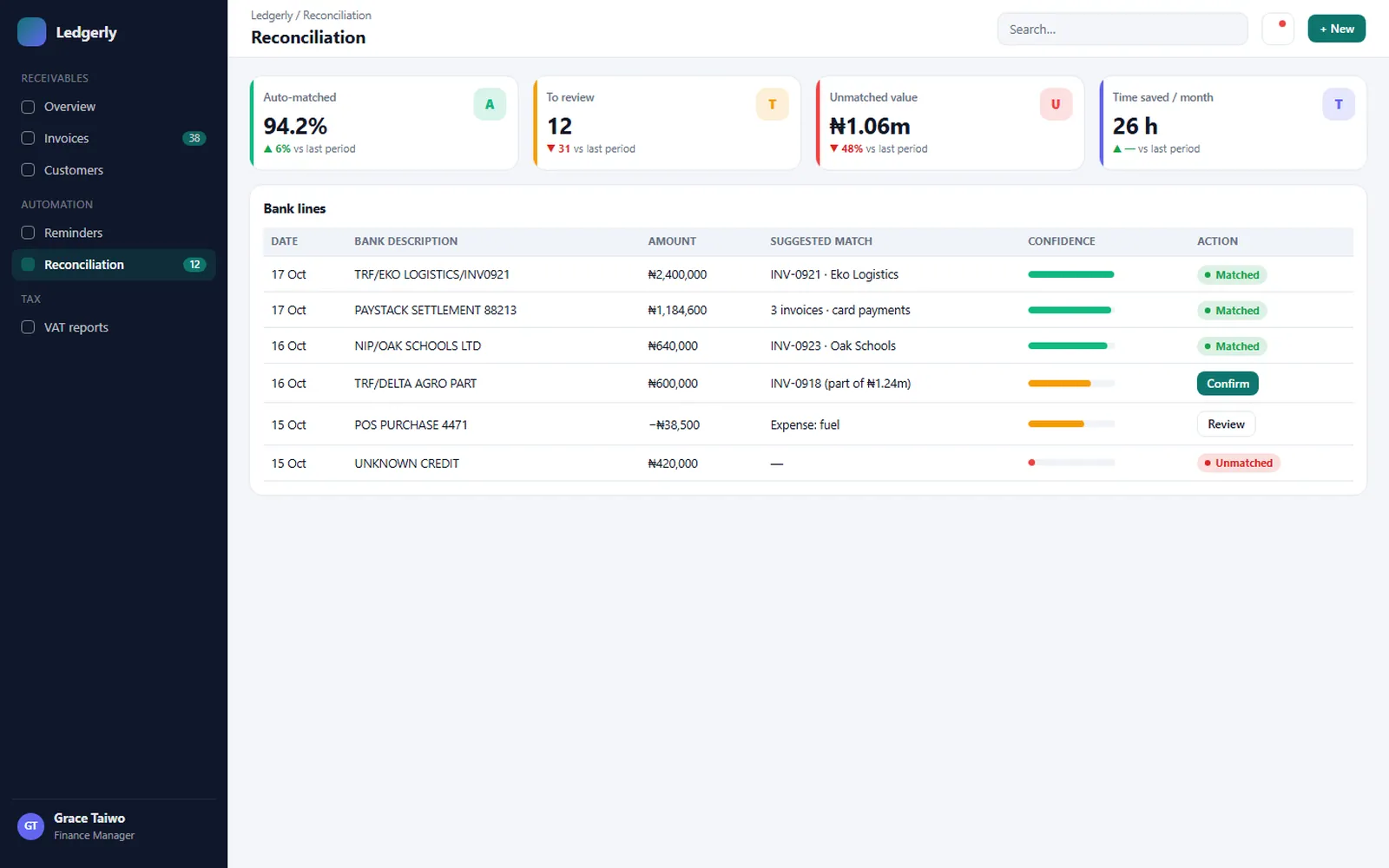Screen dimensions: 1389x868
Task: Click the Time saved 26 h value
Action: pyautogui.click(x=1135, y=126)
